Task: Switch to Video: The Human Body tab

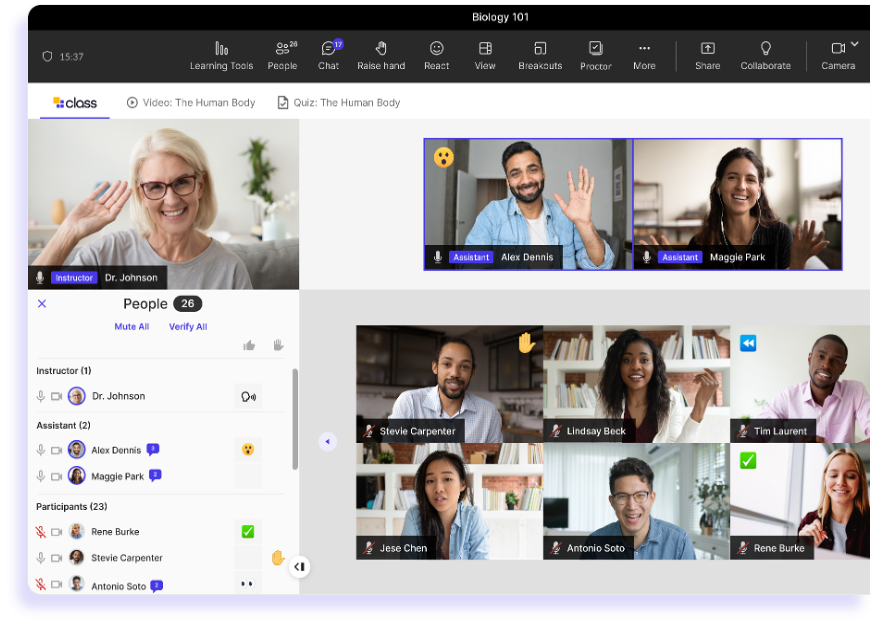Action: click(x=191, y=102)
